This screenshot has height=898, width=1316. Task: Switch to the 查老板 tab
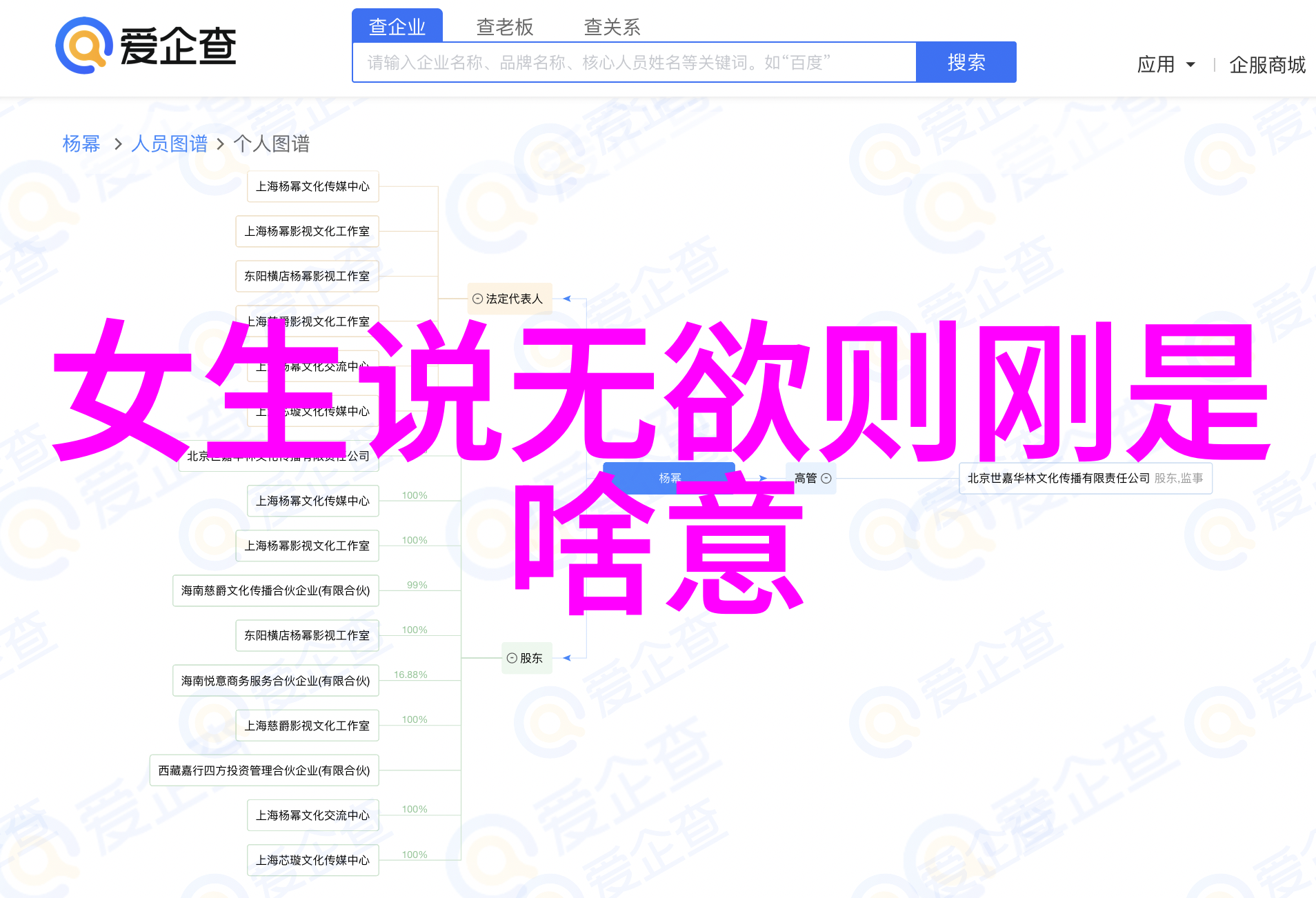(x=505, y=27)
